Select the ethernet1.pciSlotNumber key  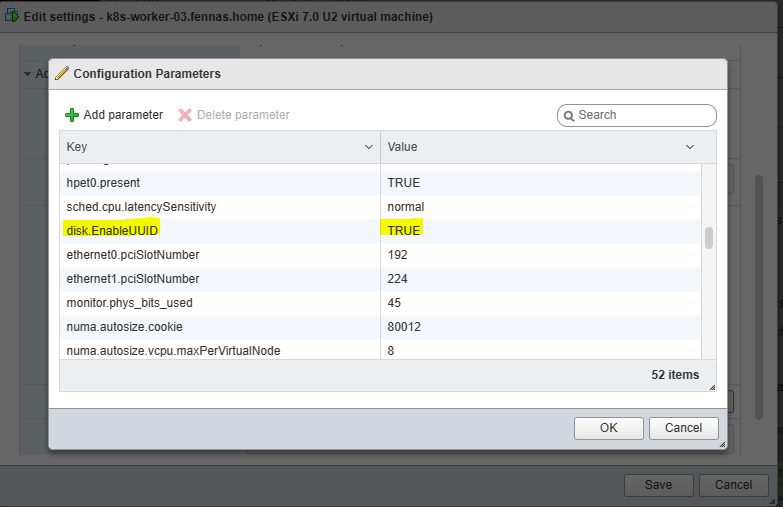pyautogui.click(x=133, y=279)
